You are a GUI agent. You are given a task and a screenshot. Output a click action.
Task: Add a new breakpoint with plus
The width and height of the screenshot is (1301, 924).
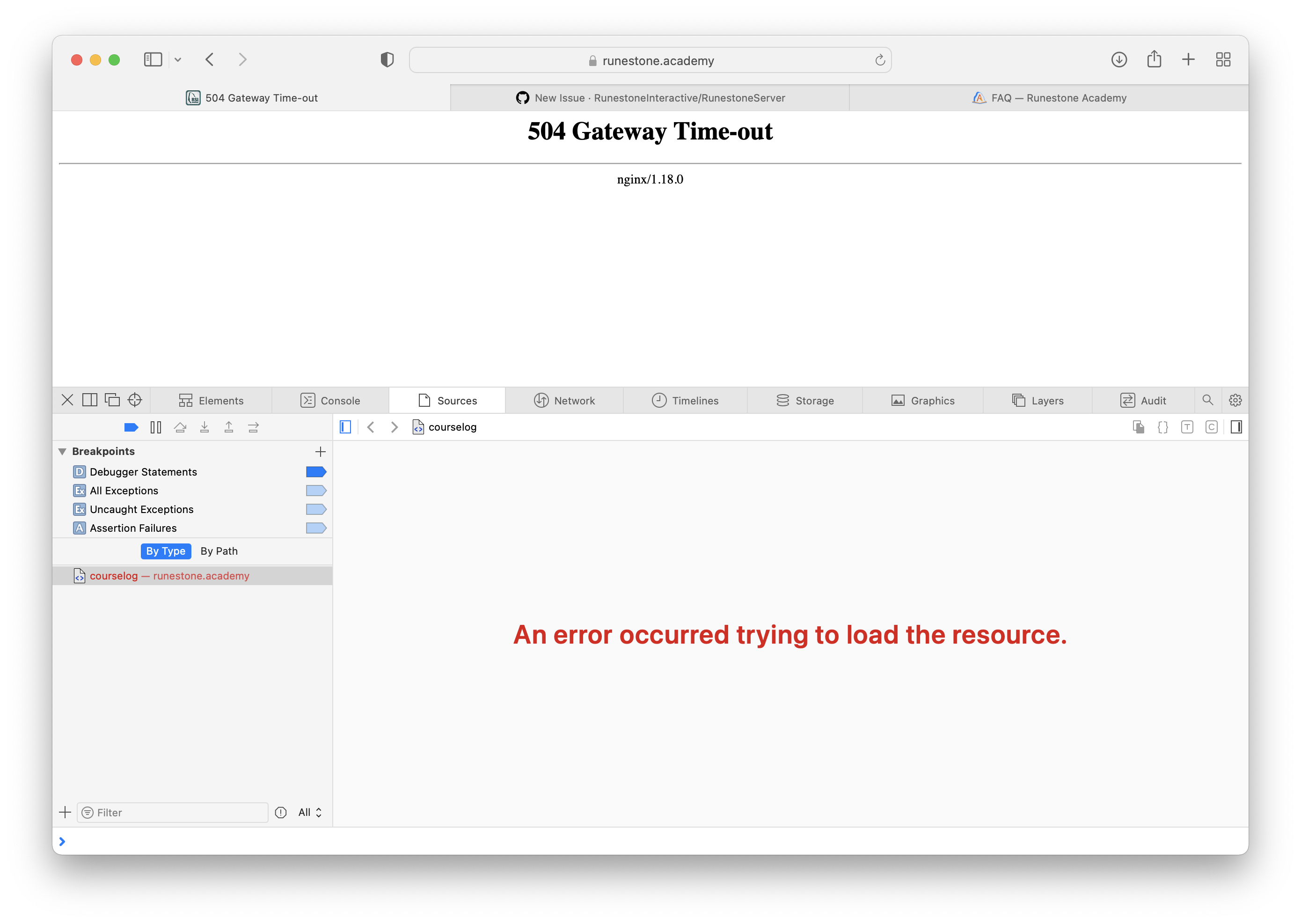(320, 452)
